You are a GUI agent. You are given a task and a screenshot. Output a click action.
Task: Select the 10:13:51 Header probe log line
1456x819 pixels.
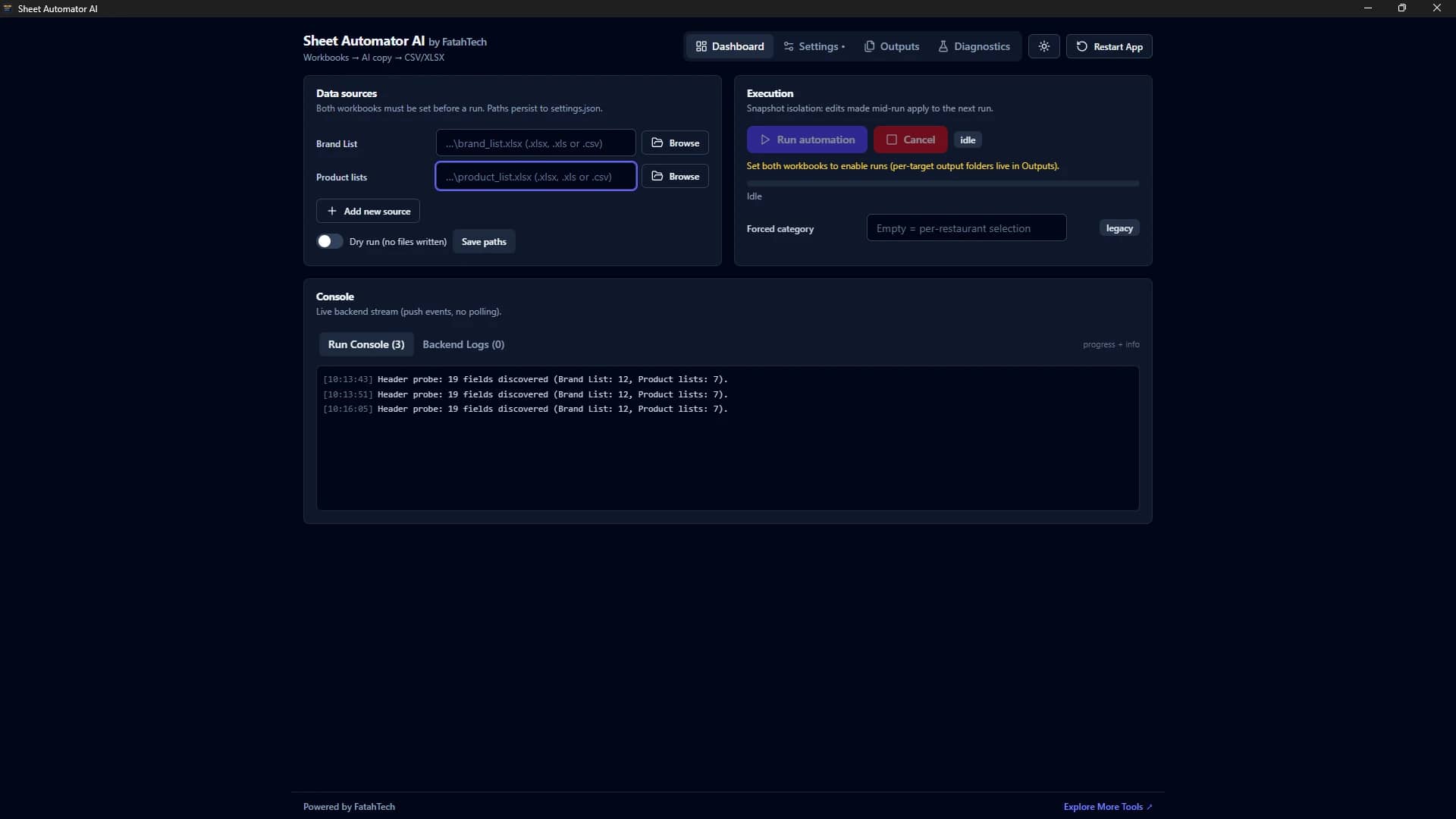point(526,394)
